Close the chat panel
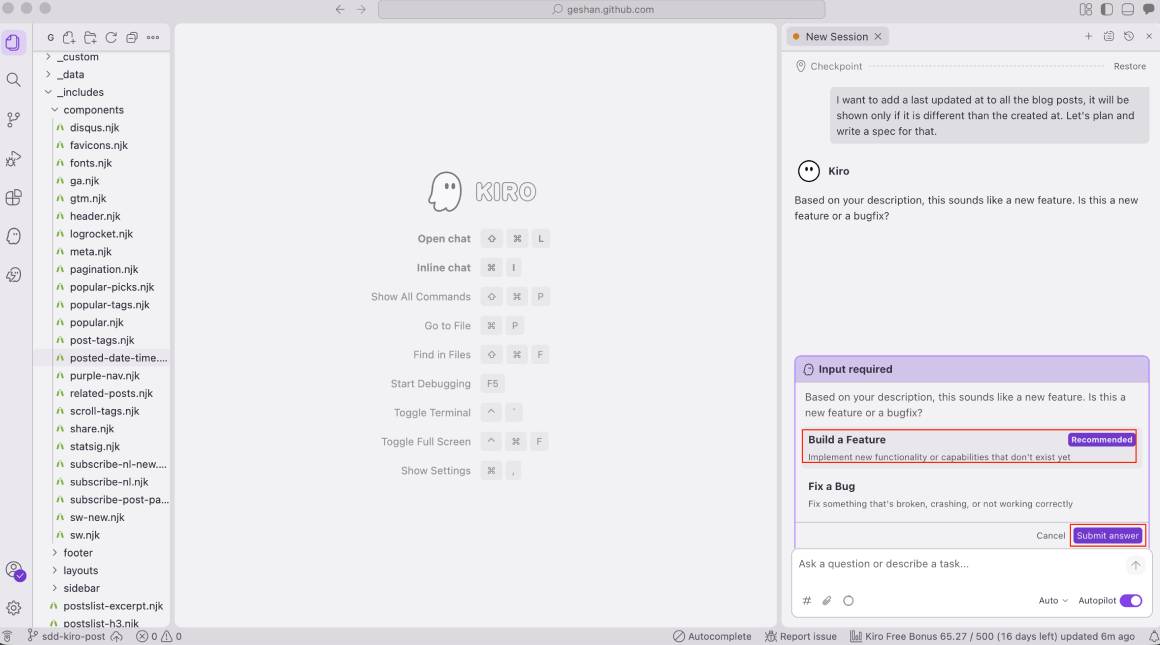Image resolution: width=1160 pixels, height=645 pixels. (1149, 36)
